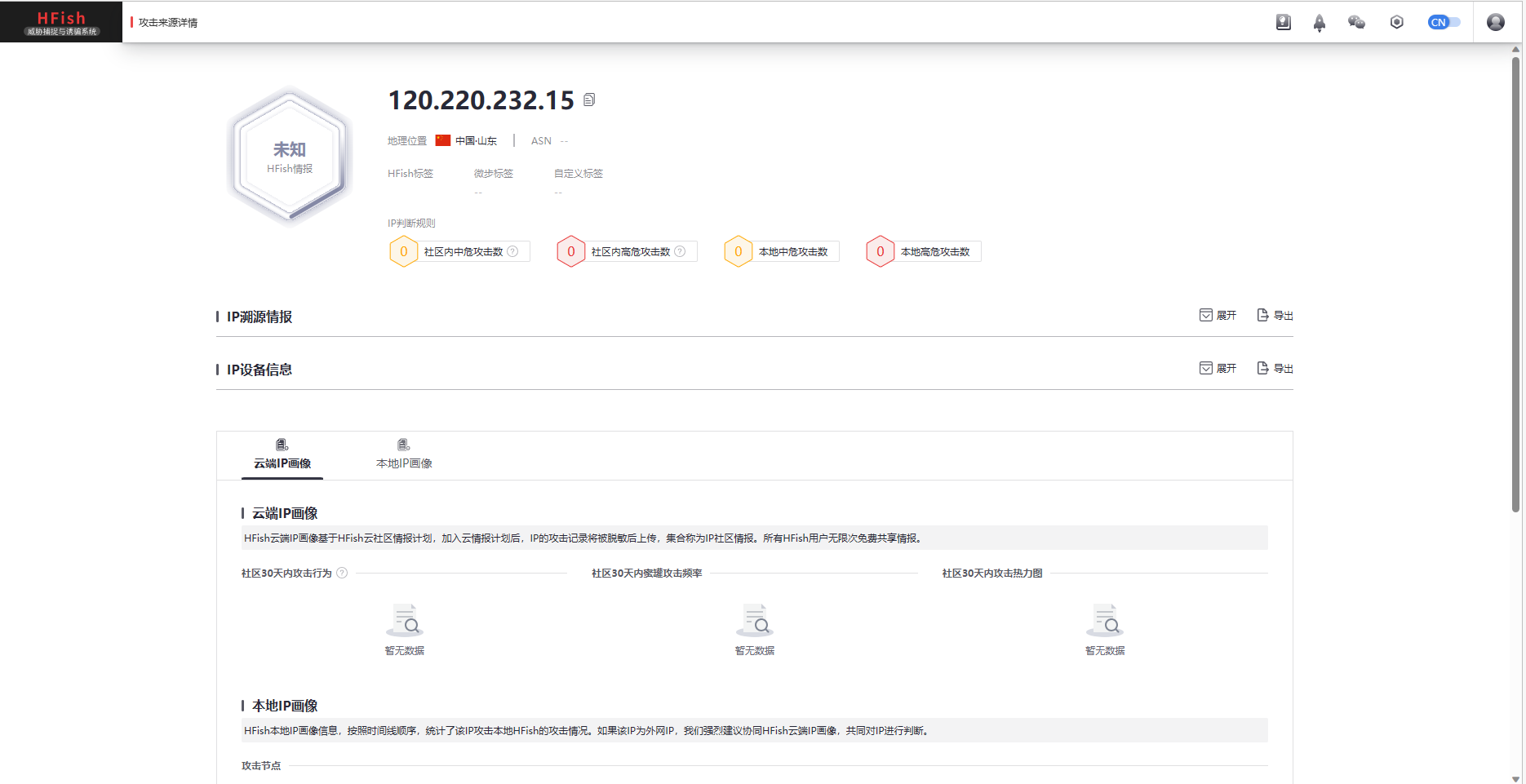This screenshot has width=1526, height=784.
Task: Open the WeChat community icon
Action: click(x=1356, y=22)
